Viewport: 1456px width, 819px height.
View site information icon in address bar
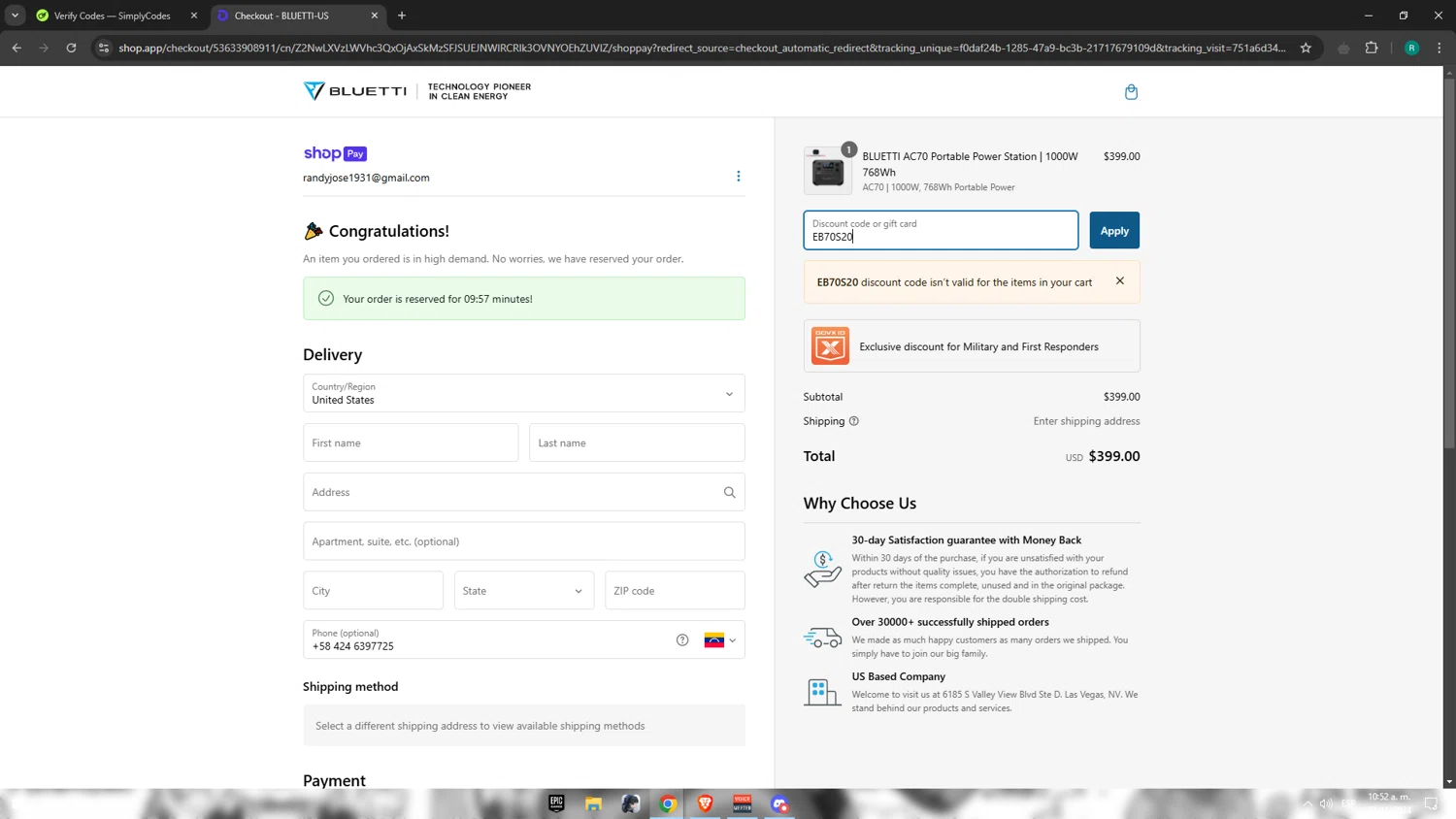click(x=104, y=48)
